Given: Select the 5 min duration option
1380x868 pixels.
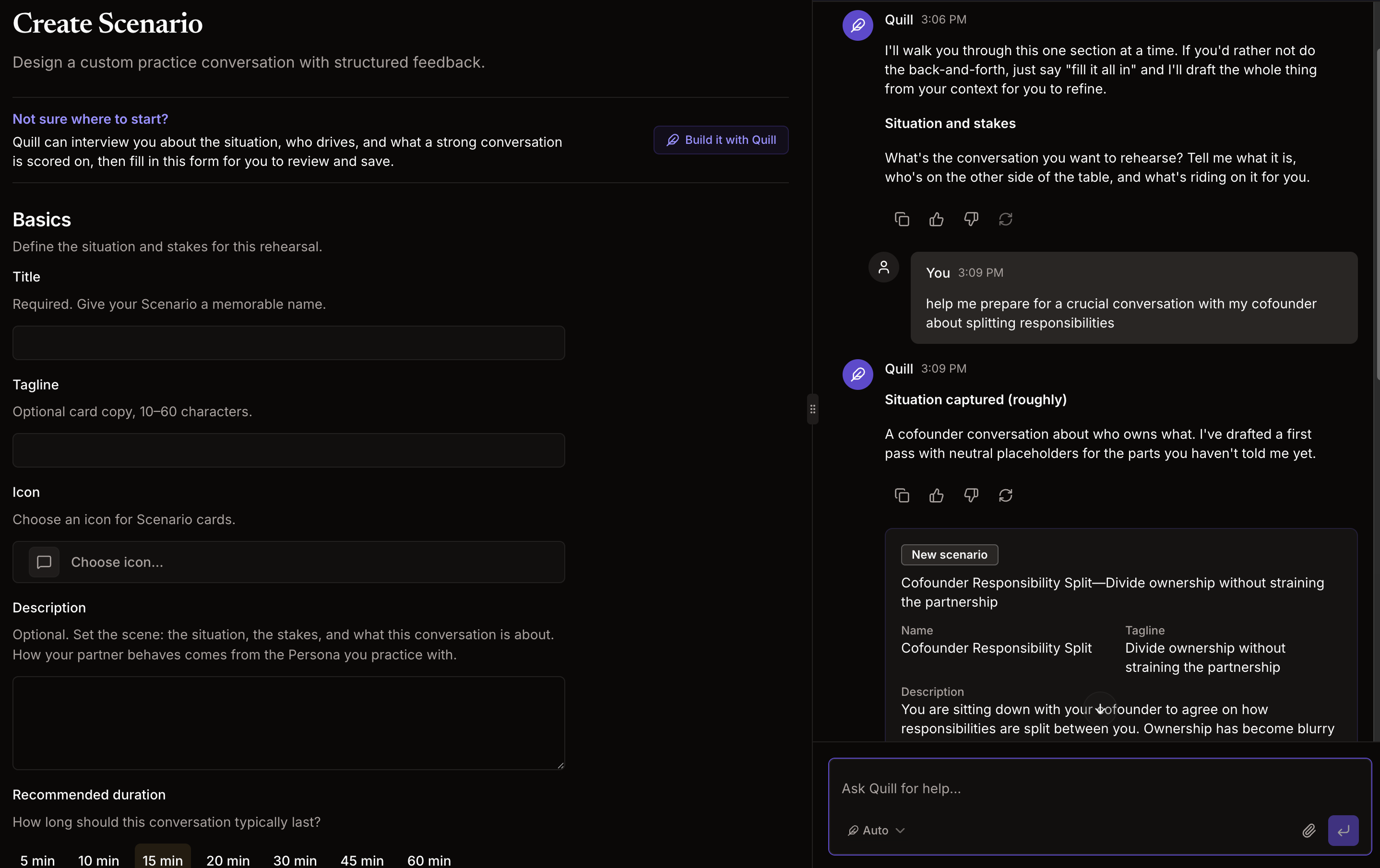Looking at the screenshot, I should pyautogui.click(x=37, y=860).
